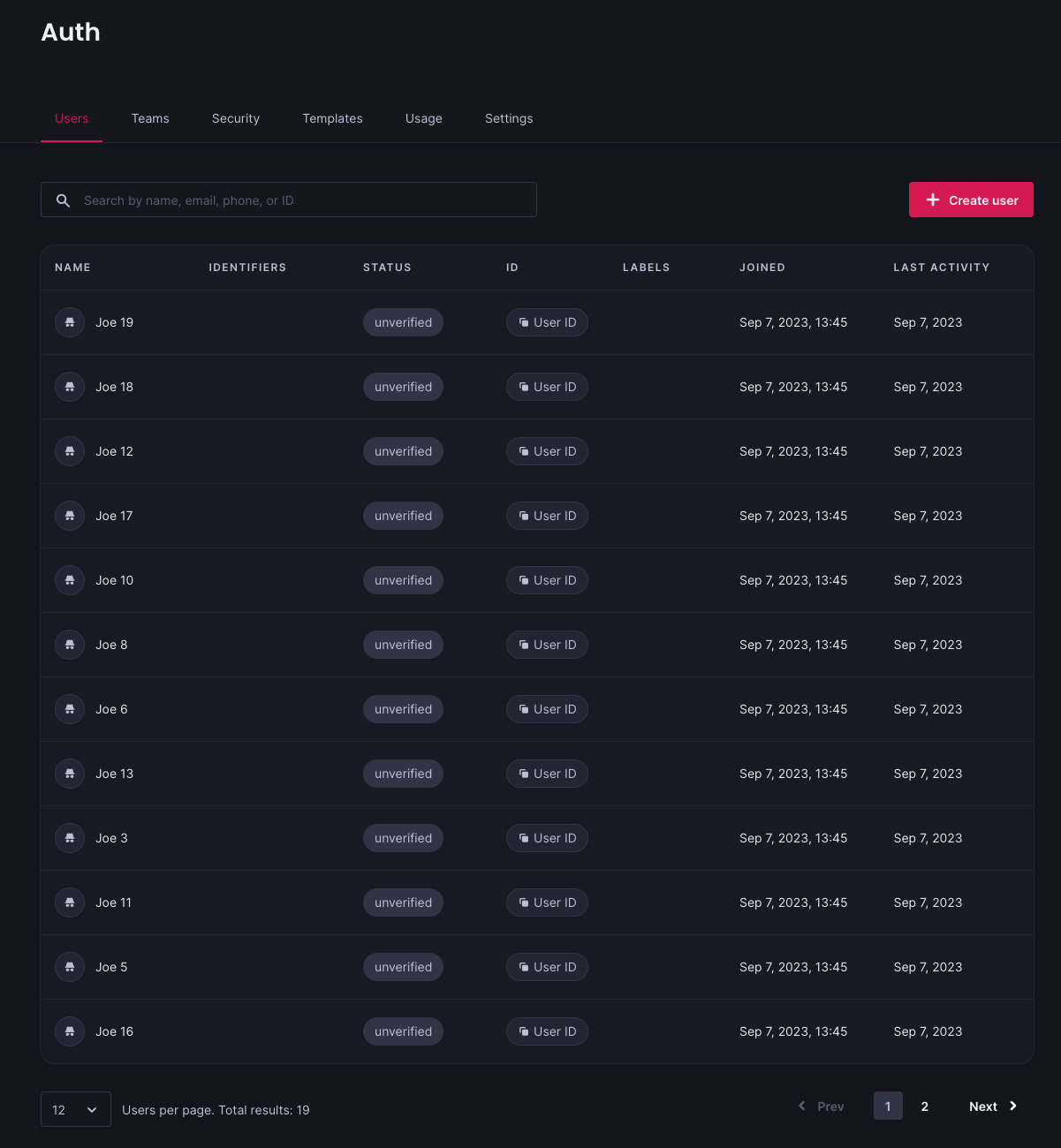
Task: Click Joe 16's avatar icon
Action: point(70,1031)
